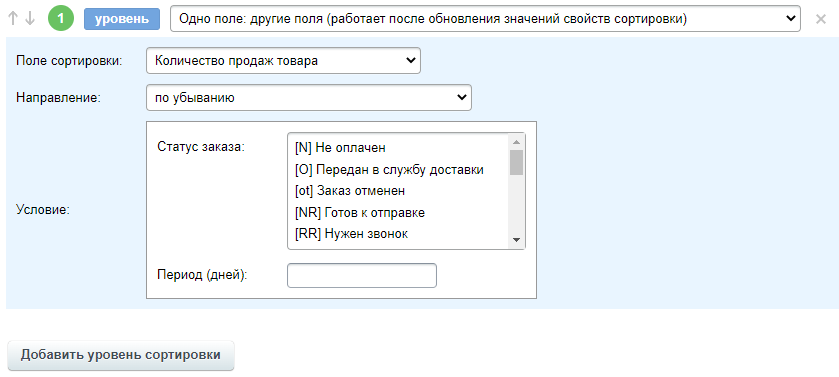
Task: Open the 'по убыванию' direction dropdown
Action: point(309,98)
